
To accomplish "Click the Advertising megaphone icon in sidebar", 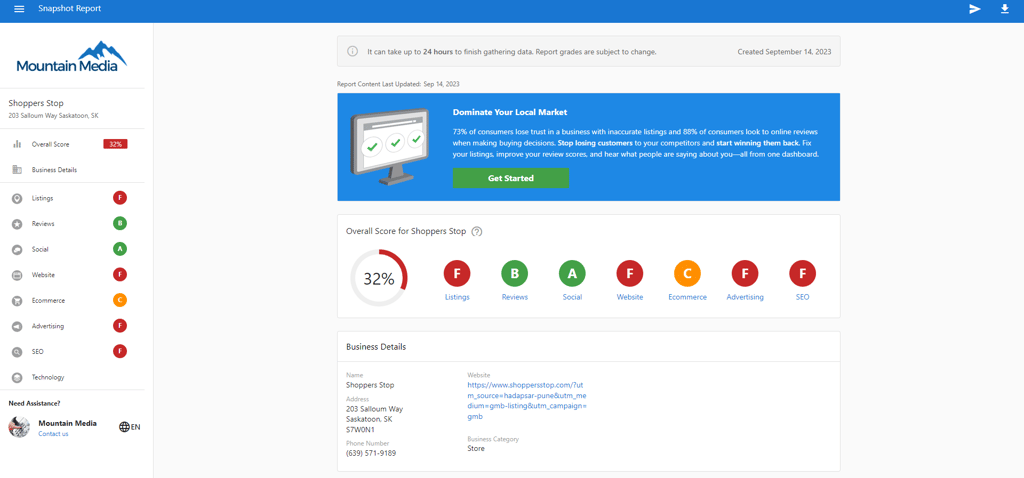I will (18, 327).
